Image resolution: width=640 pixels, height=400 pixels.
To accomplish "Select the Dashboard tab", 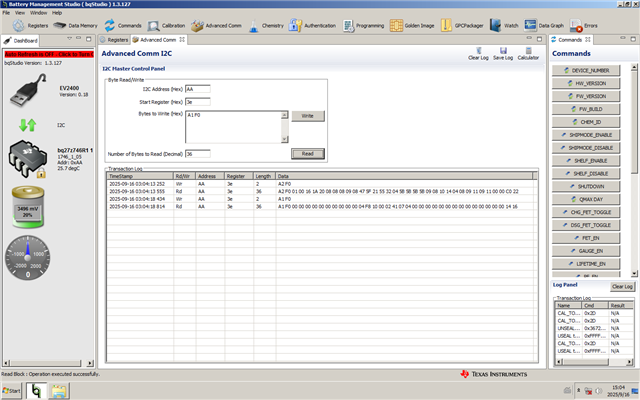I will (21, 40).
